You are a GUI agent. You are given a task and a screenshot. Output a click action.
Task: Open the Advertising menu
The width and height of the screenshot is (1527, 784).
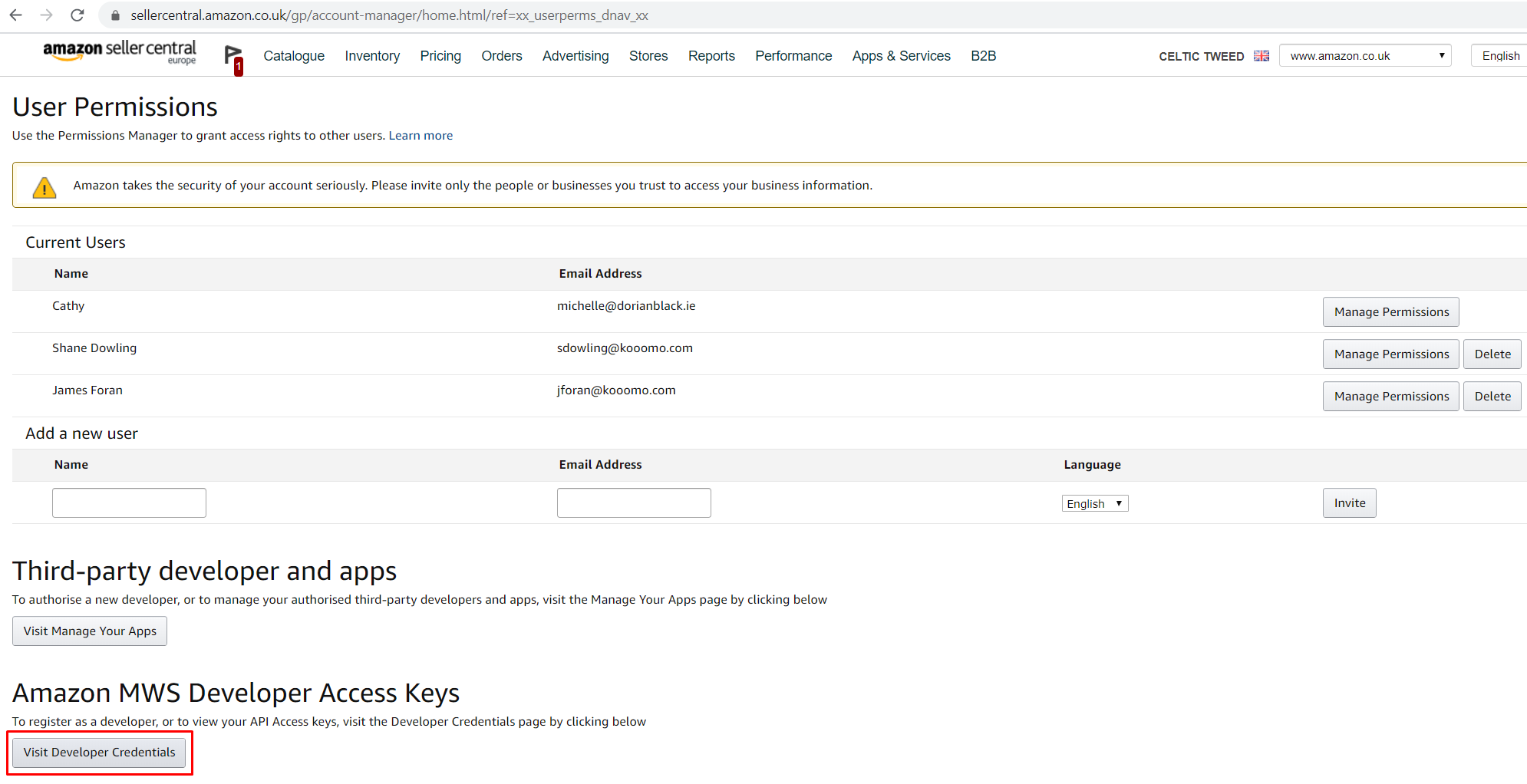click(x=576, y=56)
